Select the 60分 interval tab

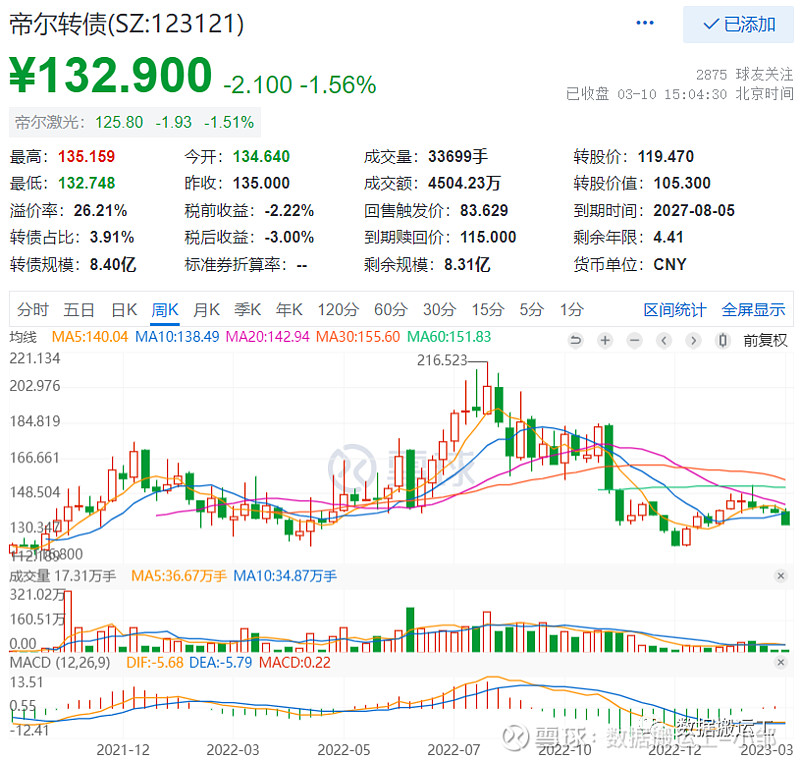(x=391, y=309)
